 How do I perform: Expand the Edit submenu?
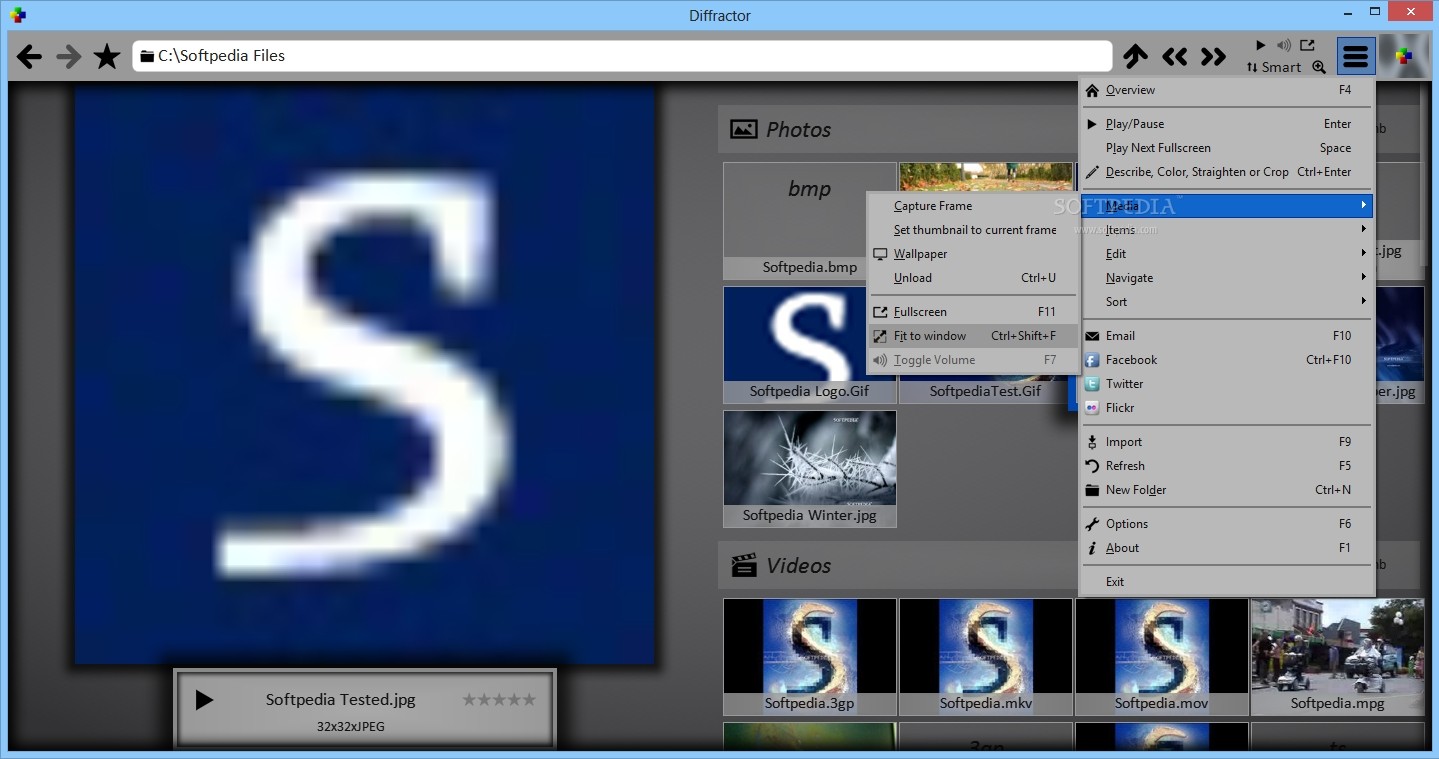point(1227,254)
